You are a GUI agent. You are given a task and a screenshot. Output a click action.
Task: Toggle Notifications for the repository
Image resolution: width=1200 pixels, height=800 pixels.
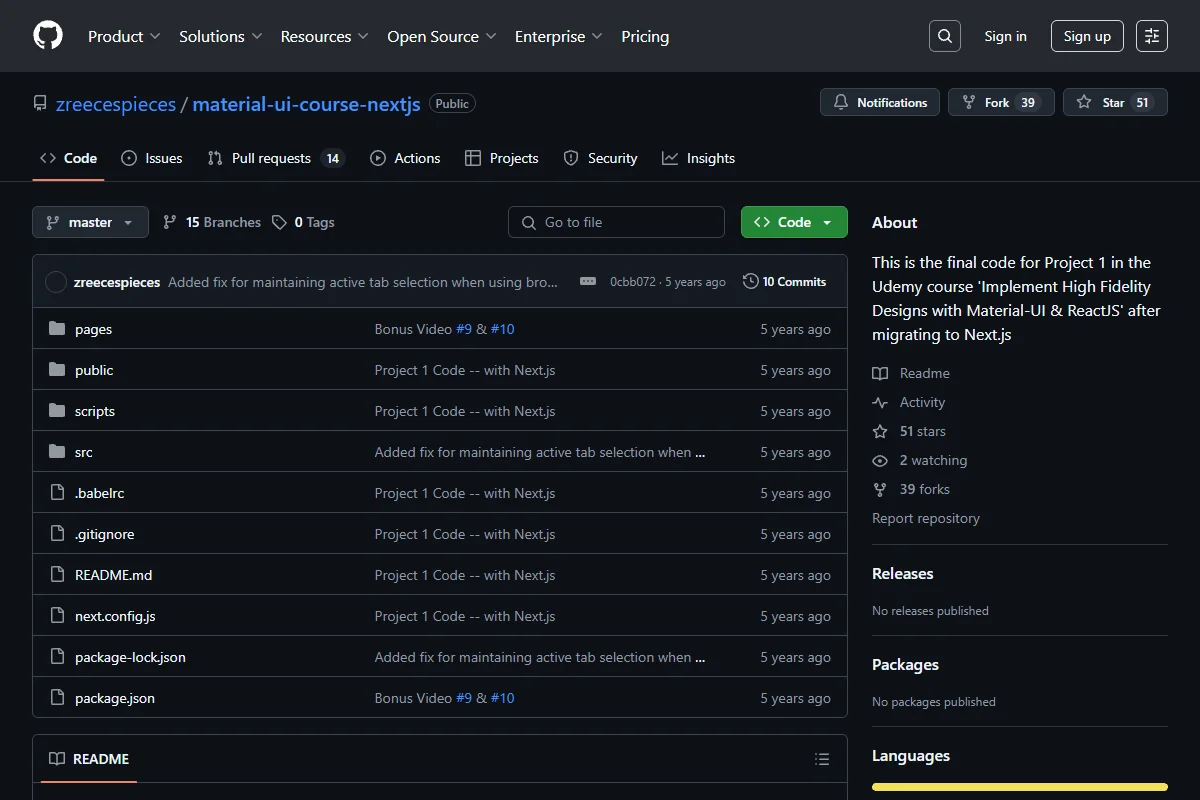881,102
